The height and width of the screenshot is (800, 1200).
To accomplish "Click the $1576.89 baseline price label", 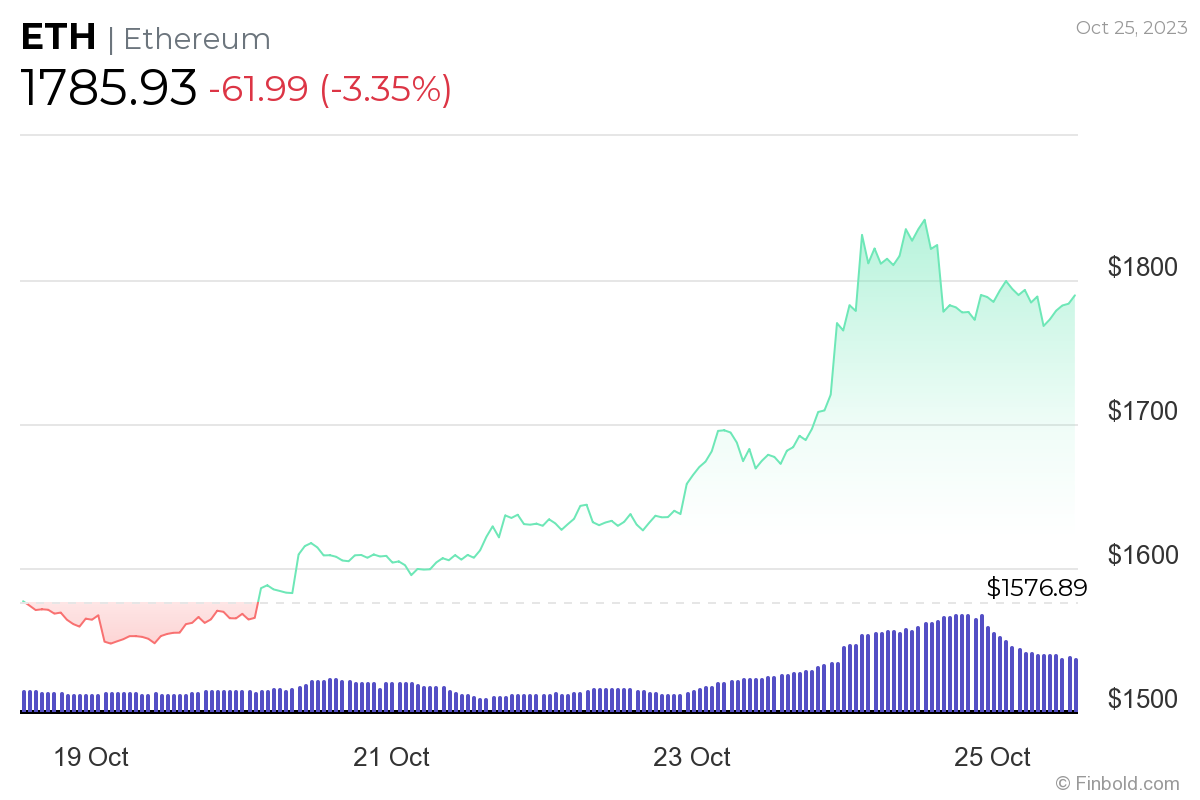I will click(x=1036, y=587).
